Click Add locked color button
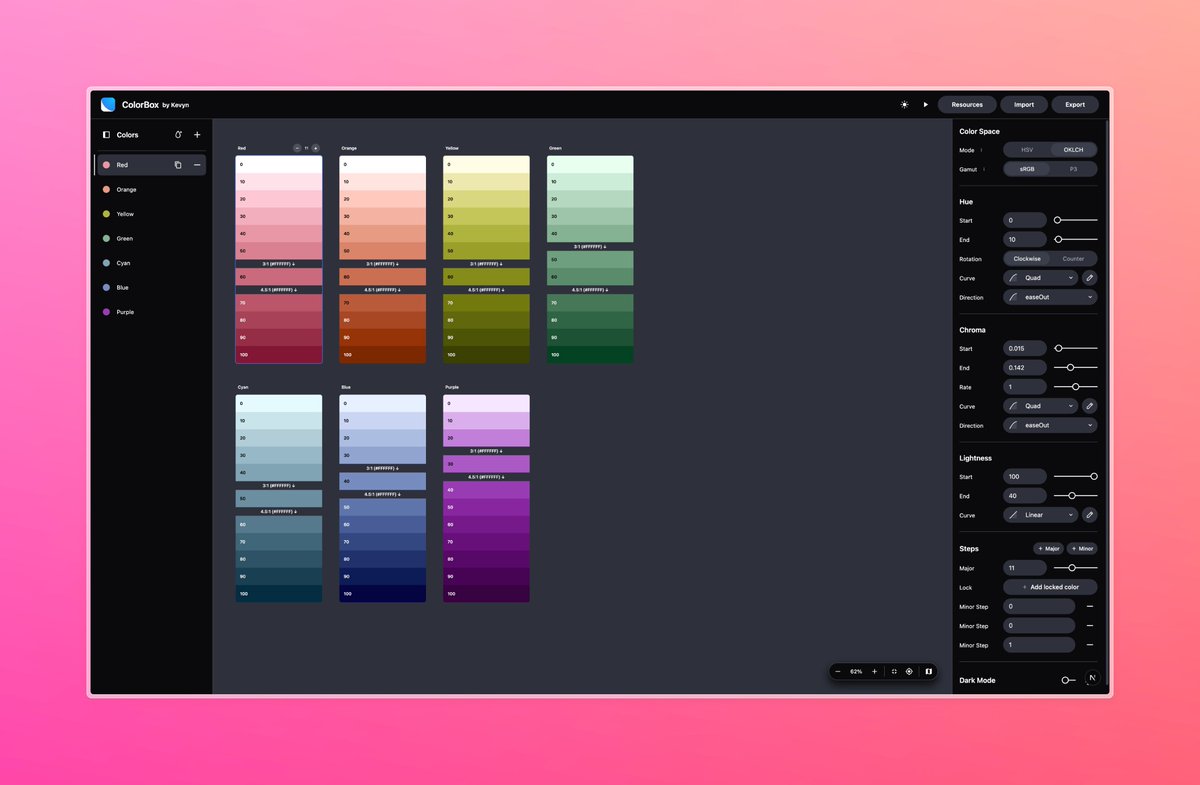The image size is (1200, 785). [1050, 587]
